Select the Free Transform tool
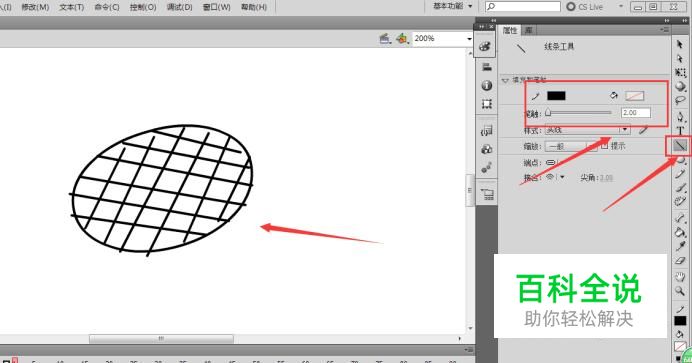The image size is (692, 363). (680, 72)
